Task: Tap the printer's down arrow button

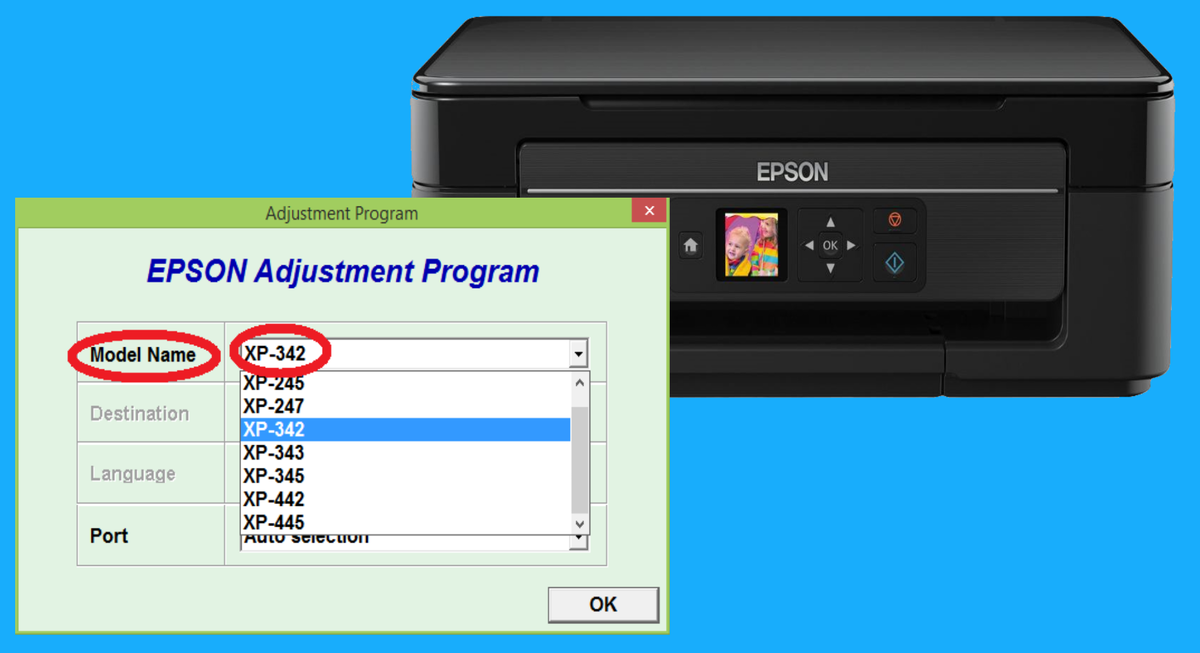Action: tap(830, 268)
